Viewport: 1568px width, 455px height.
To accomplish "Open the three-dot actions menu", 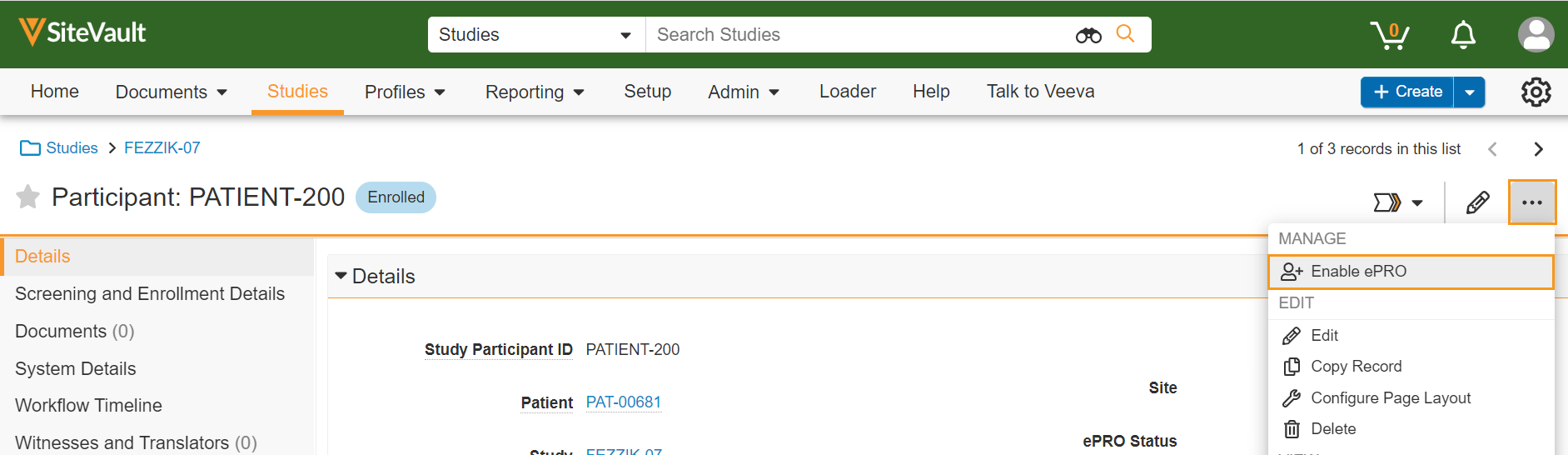I will (x=1531, y=202).
